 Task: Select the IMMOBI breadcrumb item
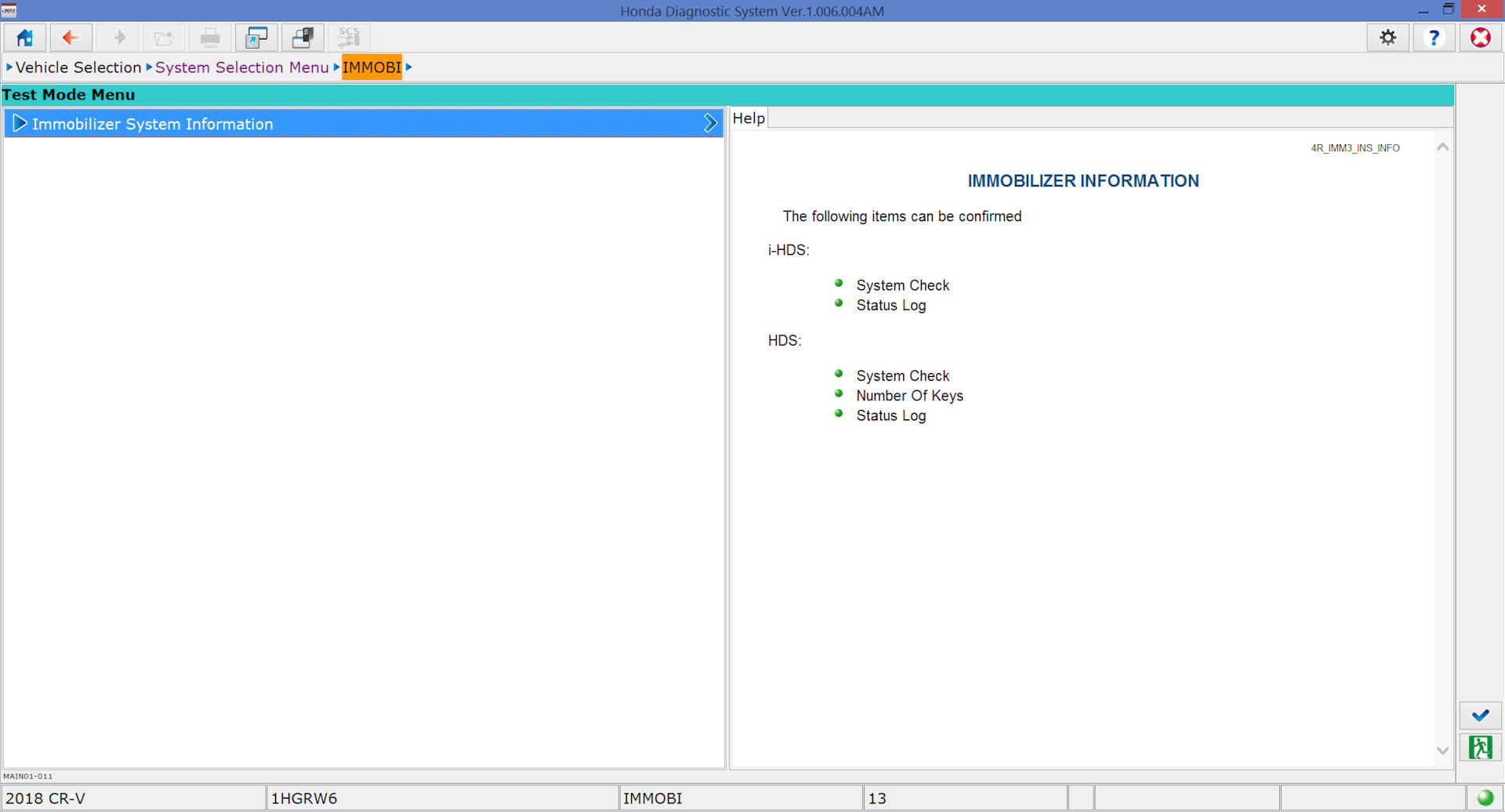coord(372,67)
